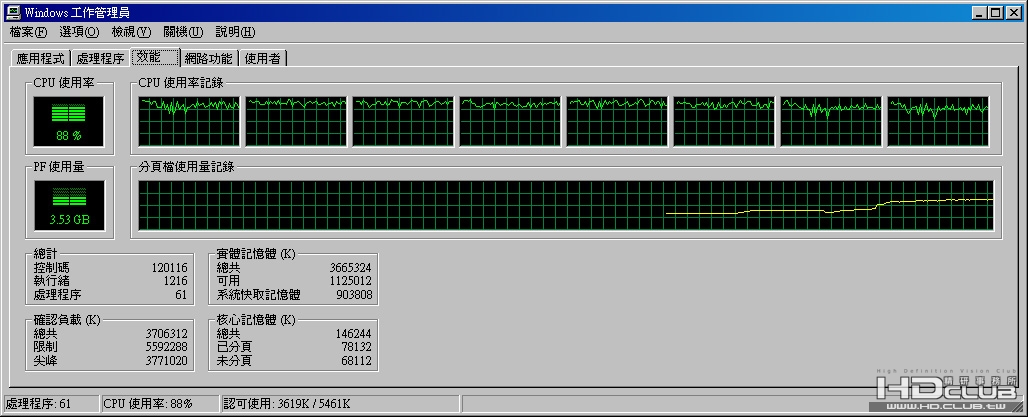Click the 確認負載 總共 value 3706312
The width and height of the screenshot is (1028, 417).
pos(167,334)
